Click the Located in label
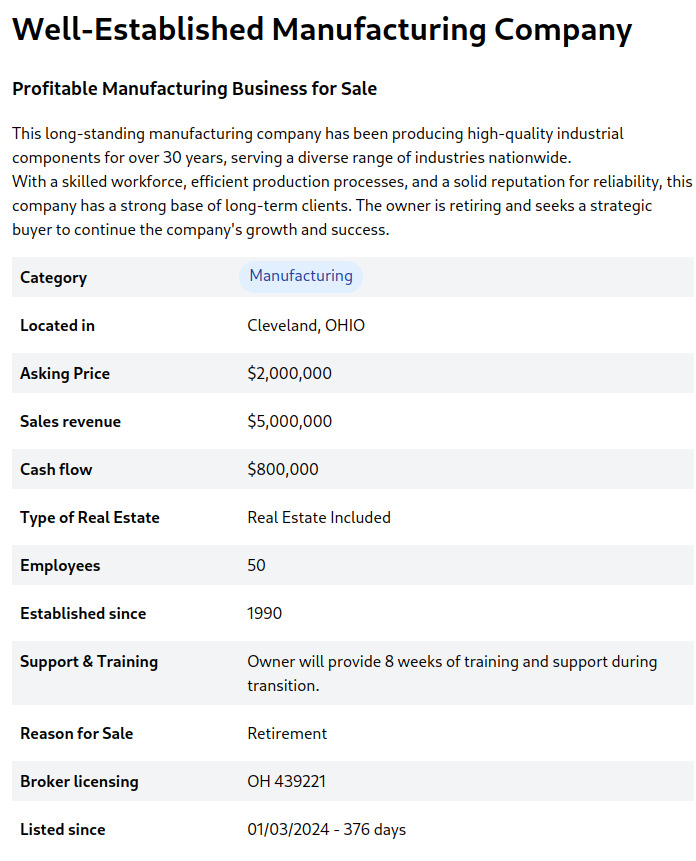 [57, 326]
